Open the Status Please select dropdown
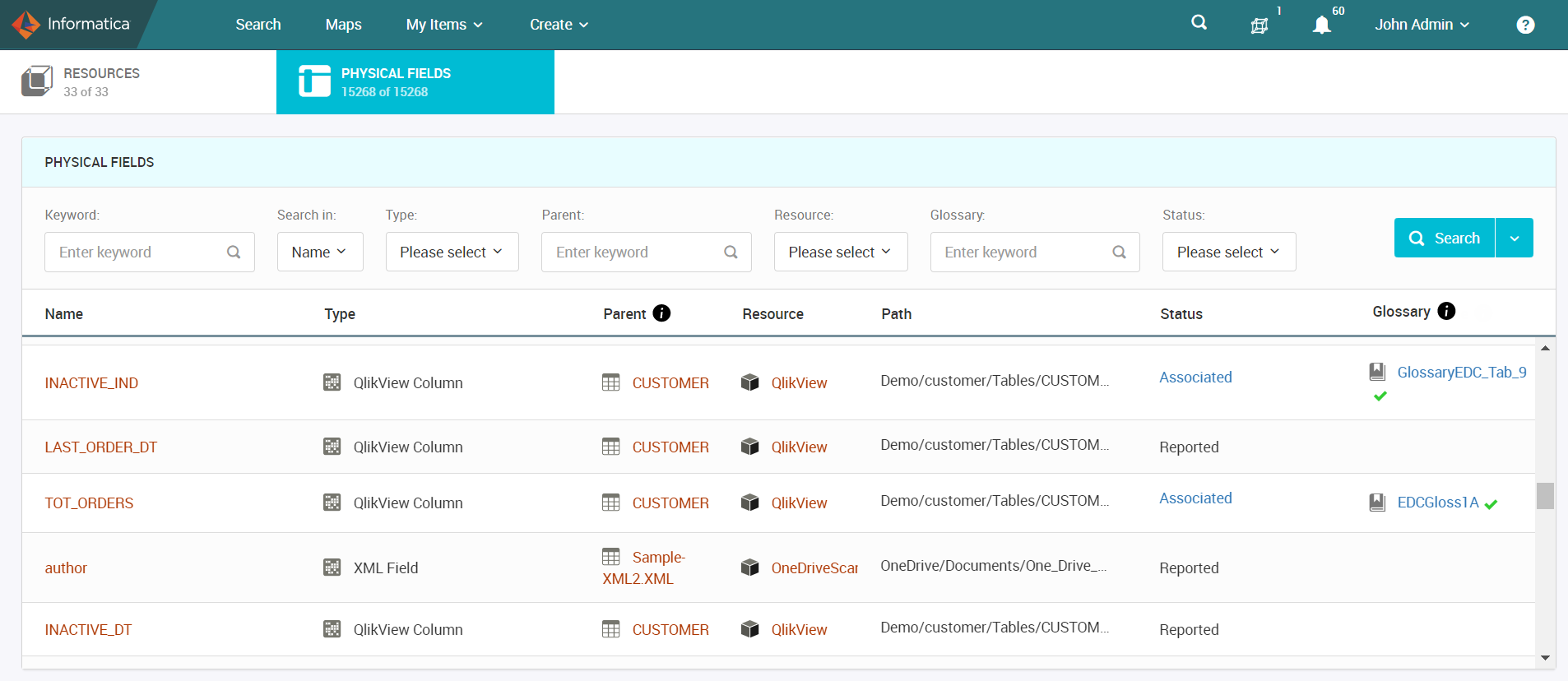This screenshot has width=1568, height=681. [1229, 252]
